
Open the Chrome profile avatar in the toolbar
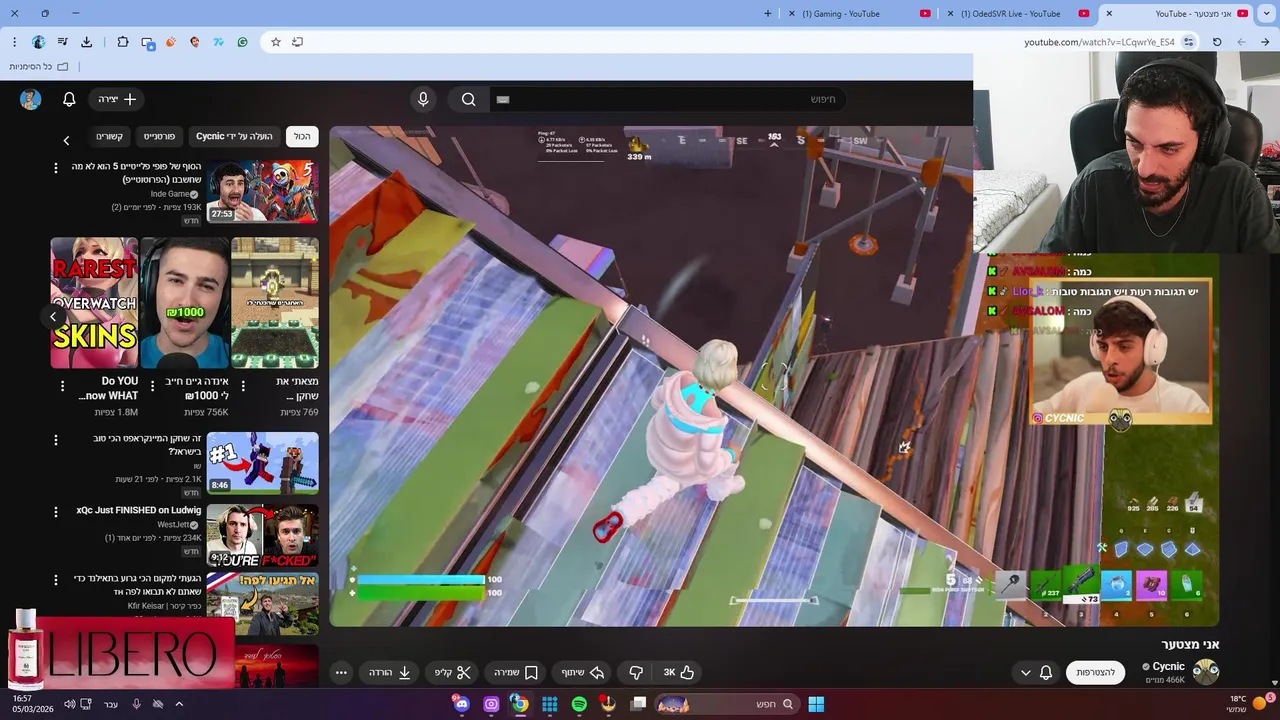[x=39, y=42]
